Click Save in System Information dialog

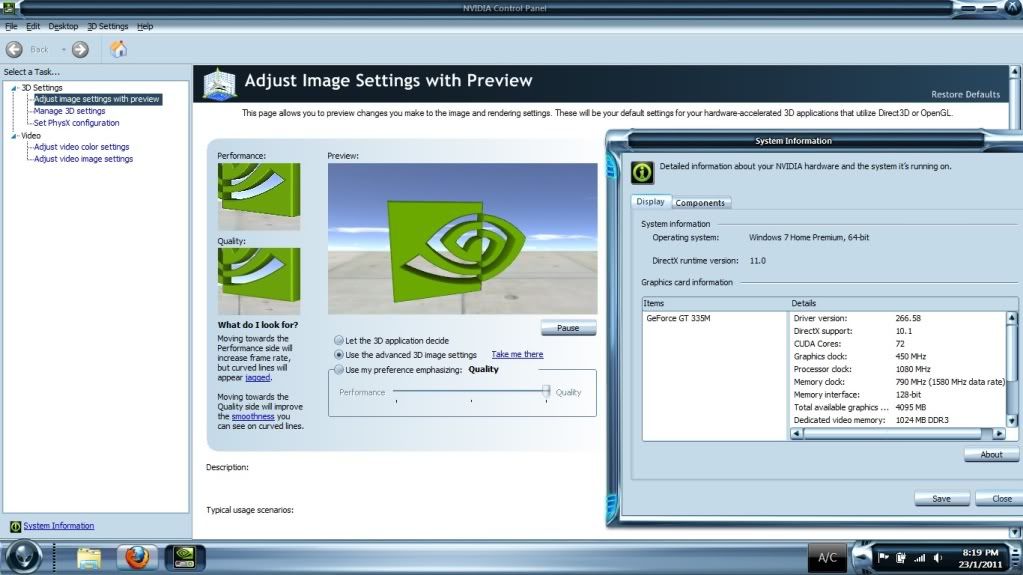(x=941, y=499)
